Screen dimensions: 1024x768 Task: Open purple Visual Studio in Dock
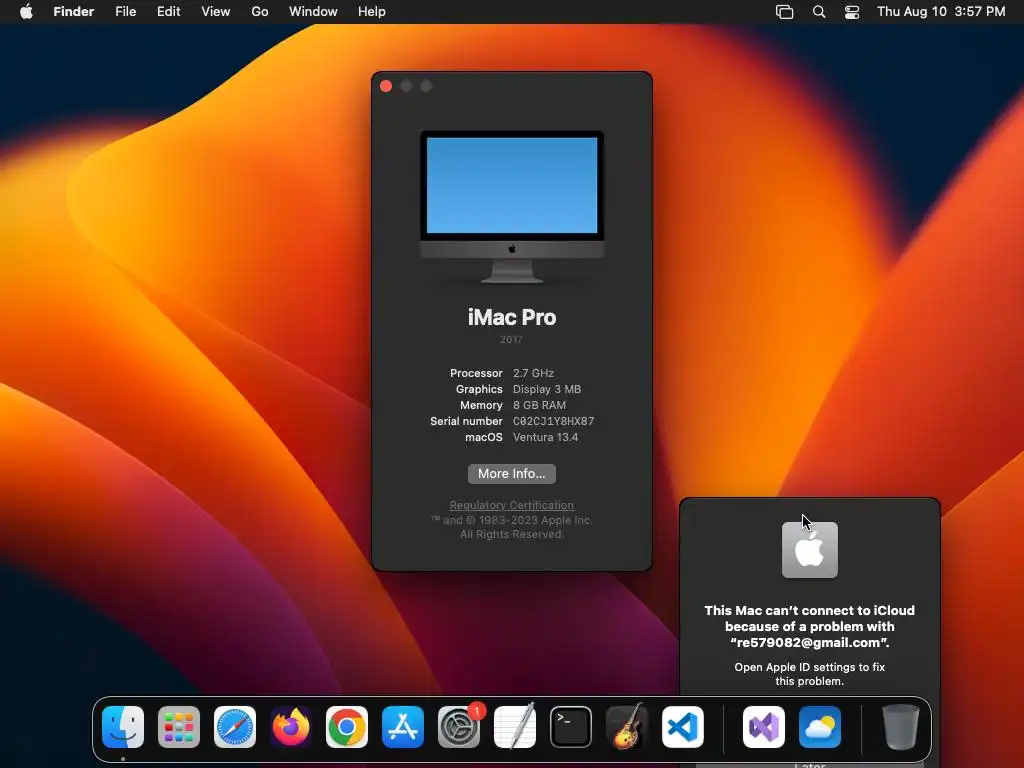point(764,727)
